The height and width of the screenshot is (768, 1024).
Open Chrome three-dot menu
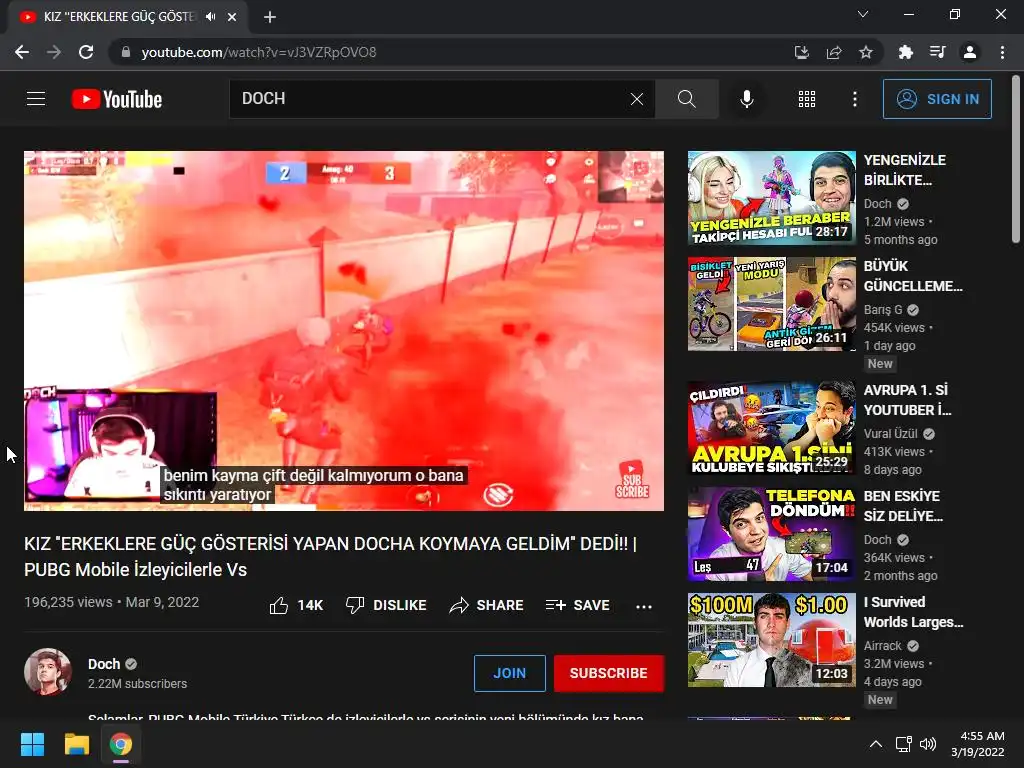[x=1002, y=52]
